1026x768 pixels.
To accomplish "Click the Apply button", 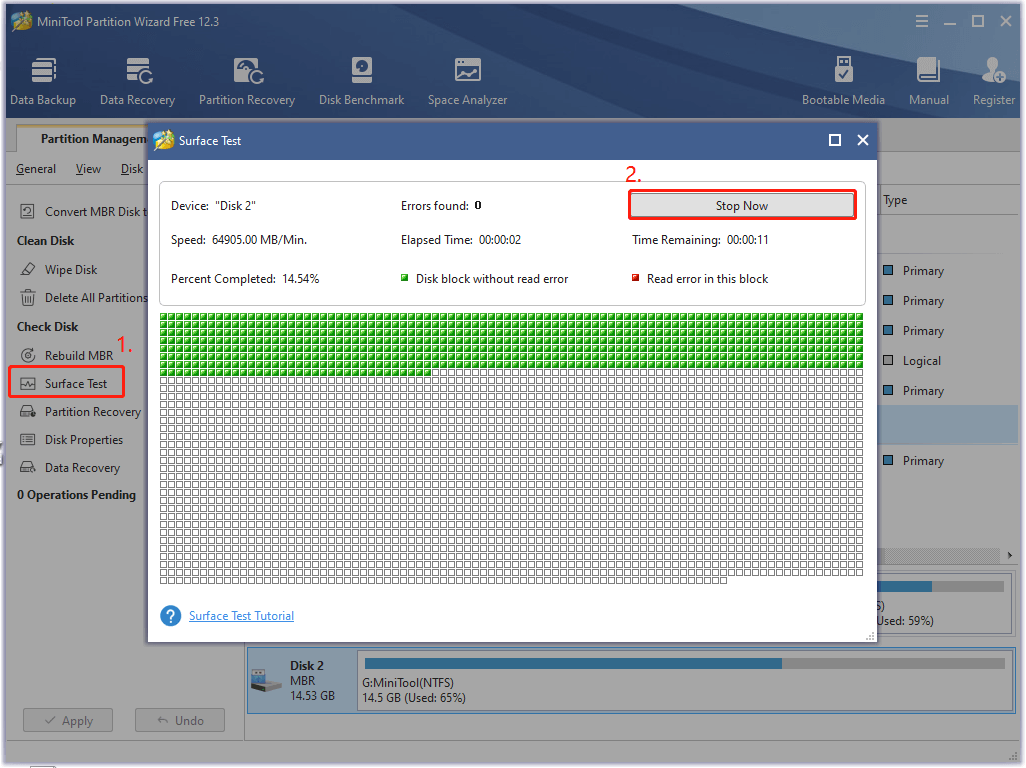I will pyautogui.click(x=68, y=720).
